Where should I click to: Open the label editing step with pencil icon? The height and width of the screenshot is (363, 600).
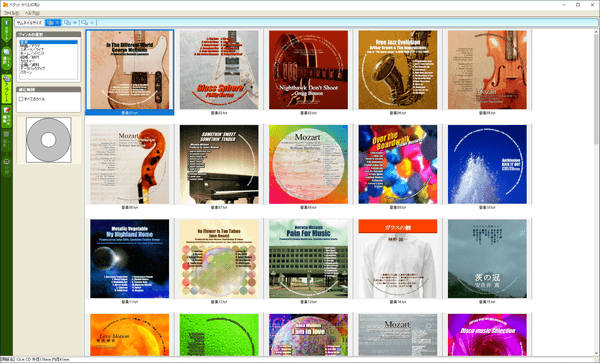pyautogui.click(x=7, y=117)
